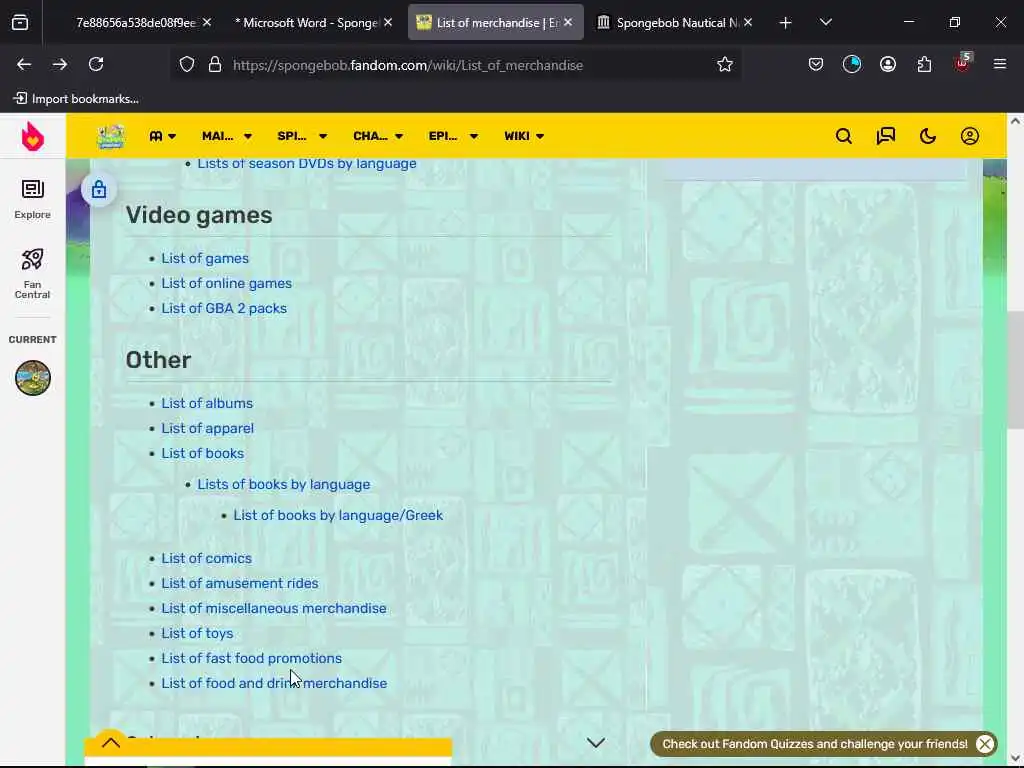Image resolution: width=1024 pixels, height=768 pixels.
Task: Expand the language dropdown in yellow bar
Action: coord(163,136)
